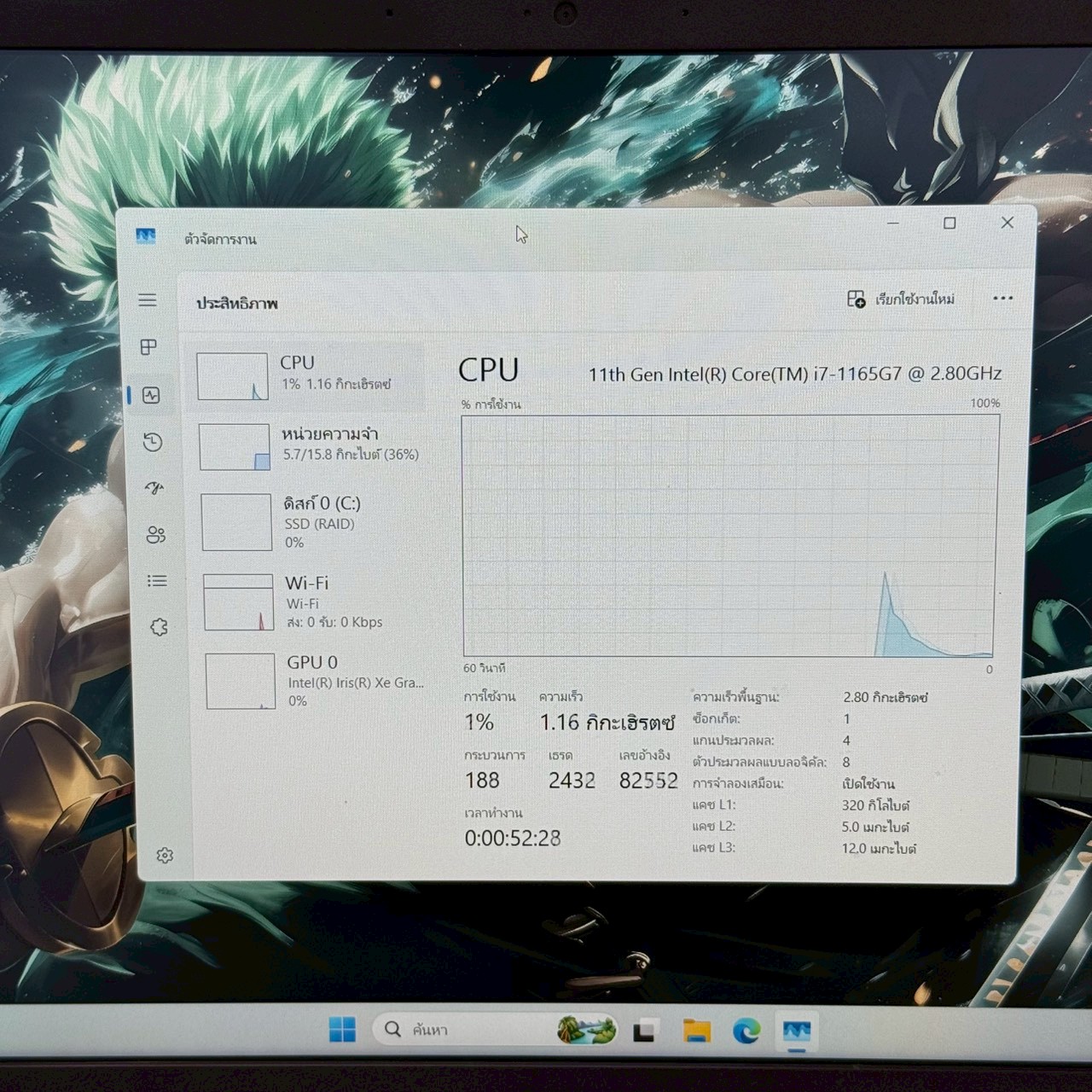Click Task Manager icon on the taskbar
This screenshot has height=1092, width=1092.
pyautogui.click(x=796, y=1031)
